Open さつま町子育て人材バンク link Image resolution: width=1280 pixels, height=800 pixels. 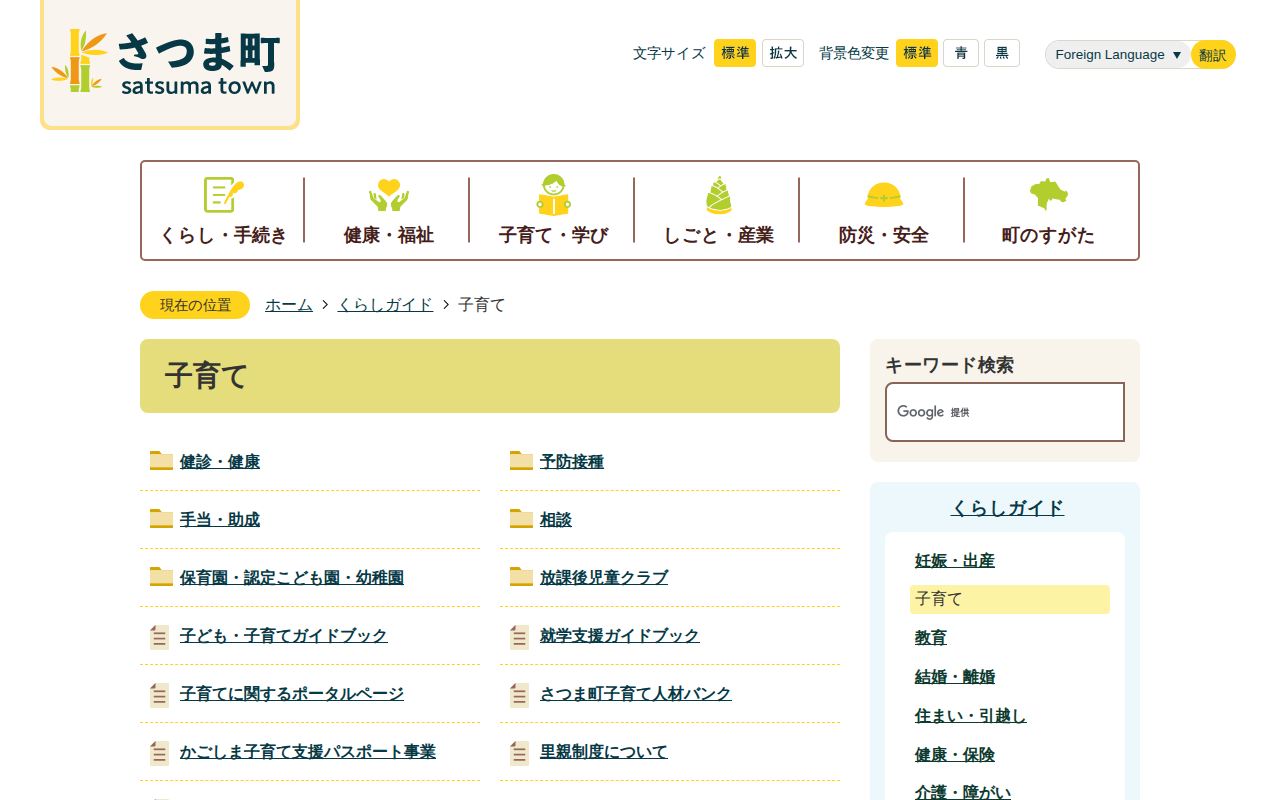[636, 694]
